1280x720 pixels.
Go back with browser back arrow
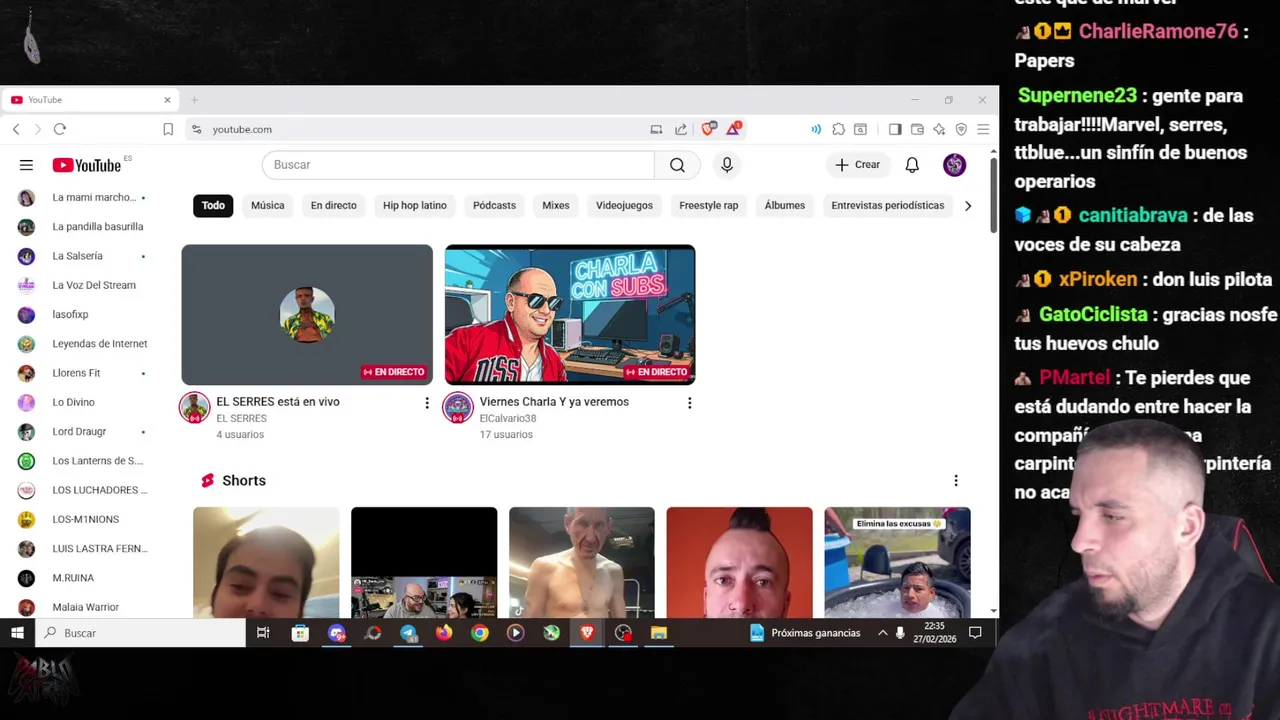(x=16, y=129)
